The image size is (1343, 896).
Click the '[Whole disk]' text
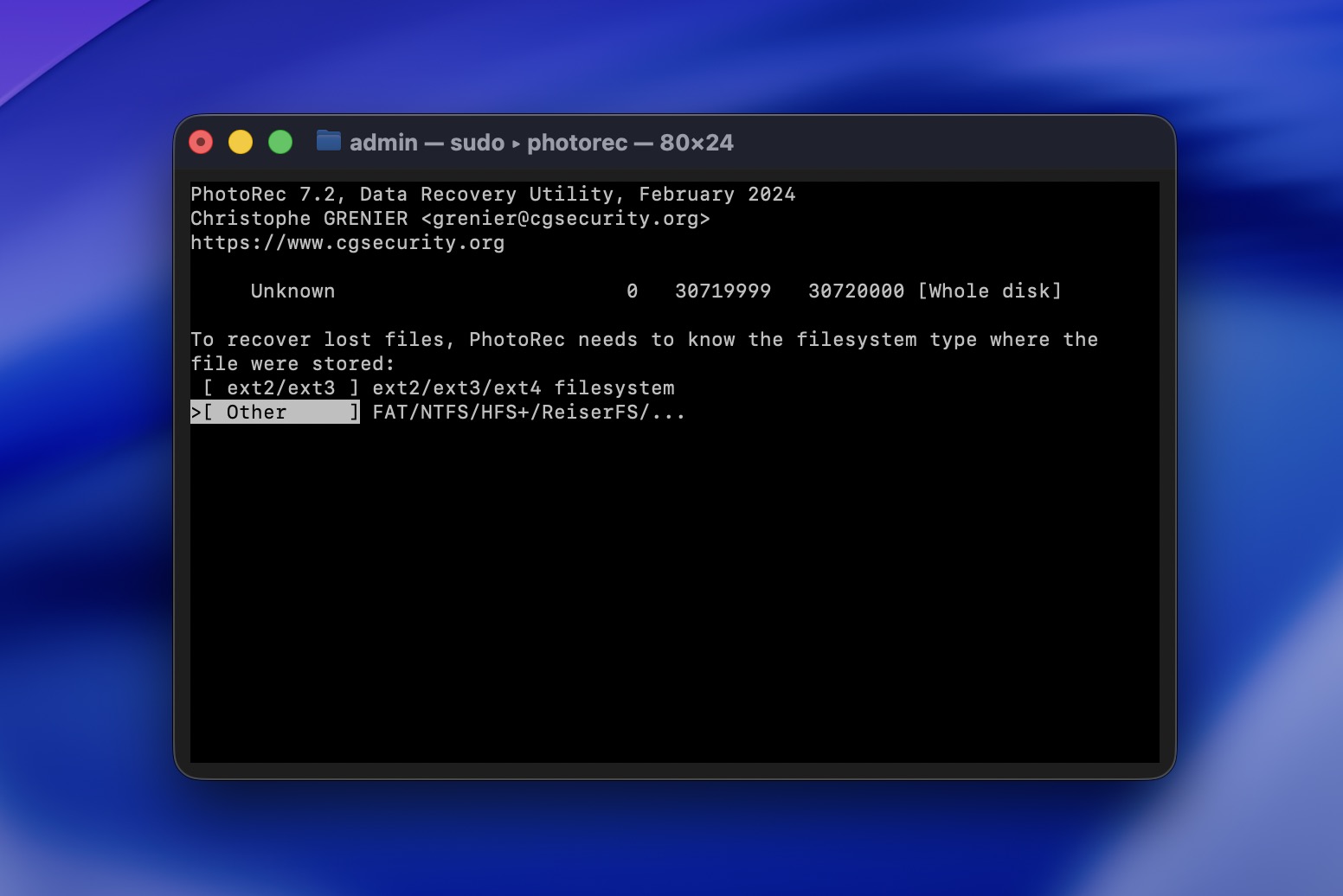(990, 291)
